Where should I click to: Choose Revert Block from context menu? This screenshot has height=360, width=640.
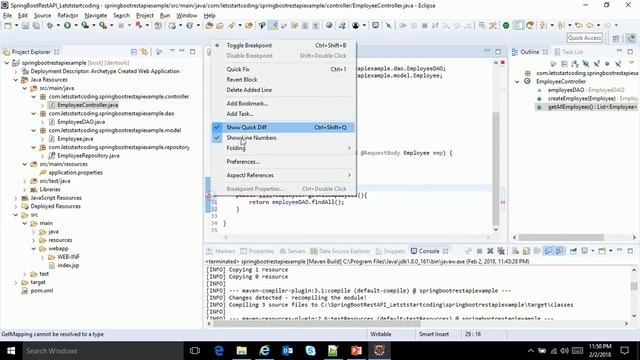click(283, 80)
